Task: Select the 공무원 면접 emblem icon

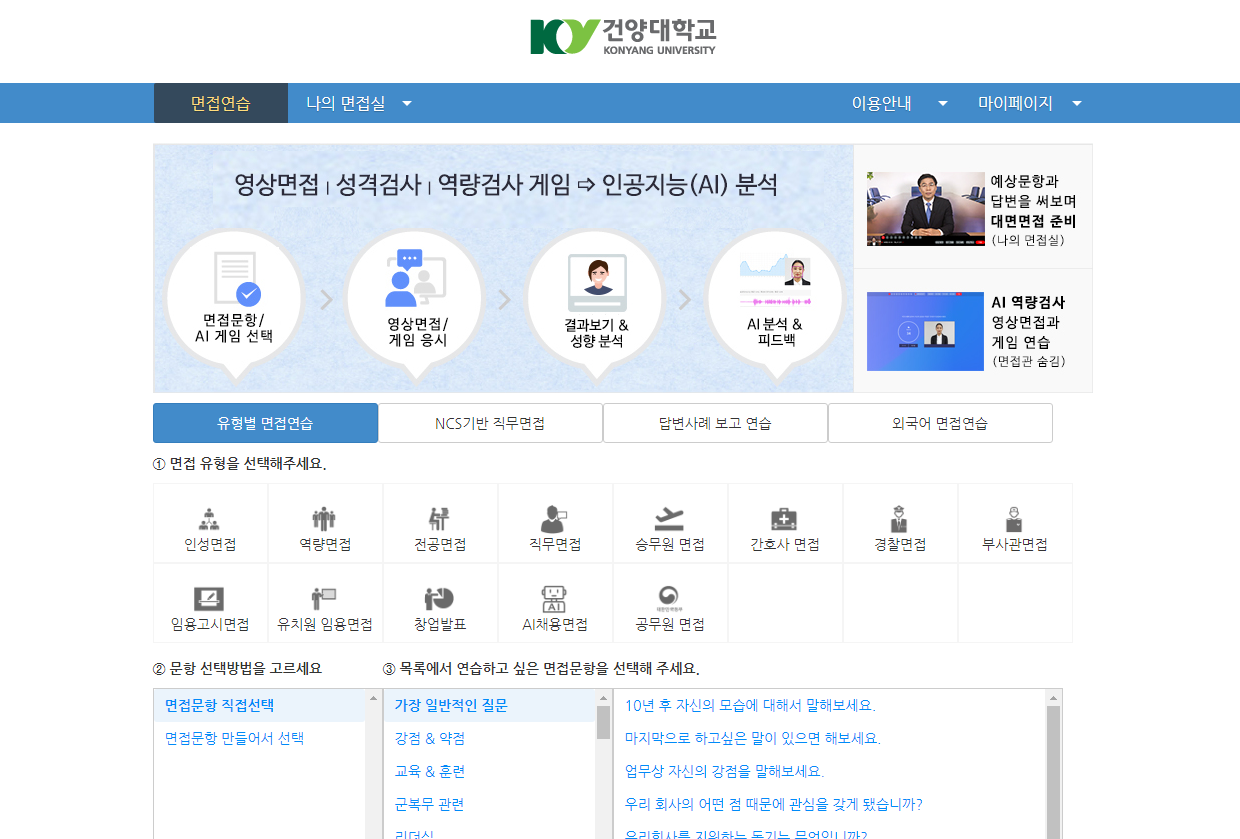Action: pos(670,602)
